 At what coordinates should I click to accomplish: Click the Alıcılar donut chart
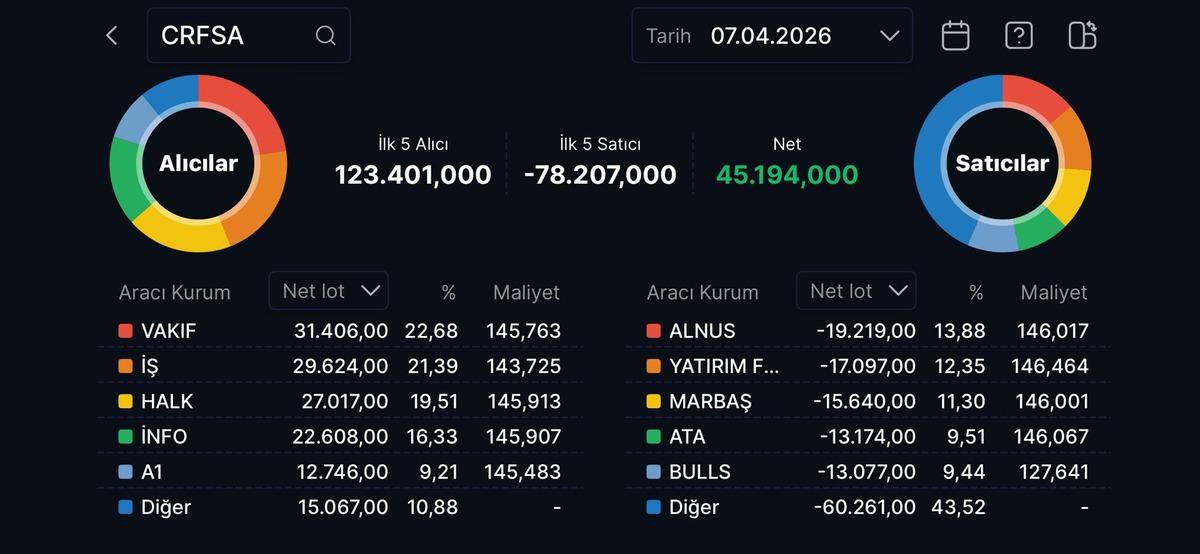point(198,163)
